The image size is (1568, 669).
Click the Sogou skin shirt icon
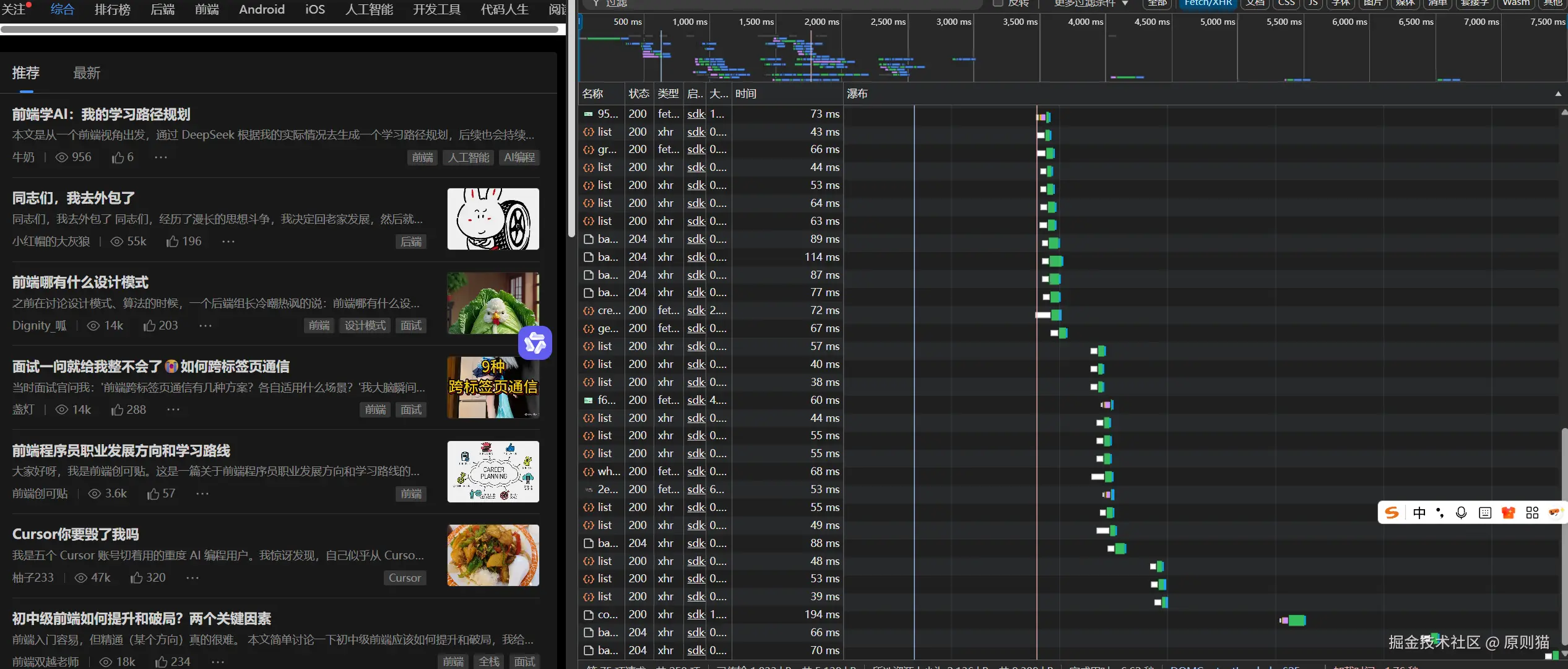(1508, 513)
